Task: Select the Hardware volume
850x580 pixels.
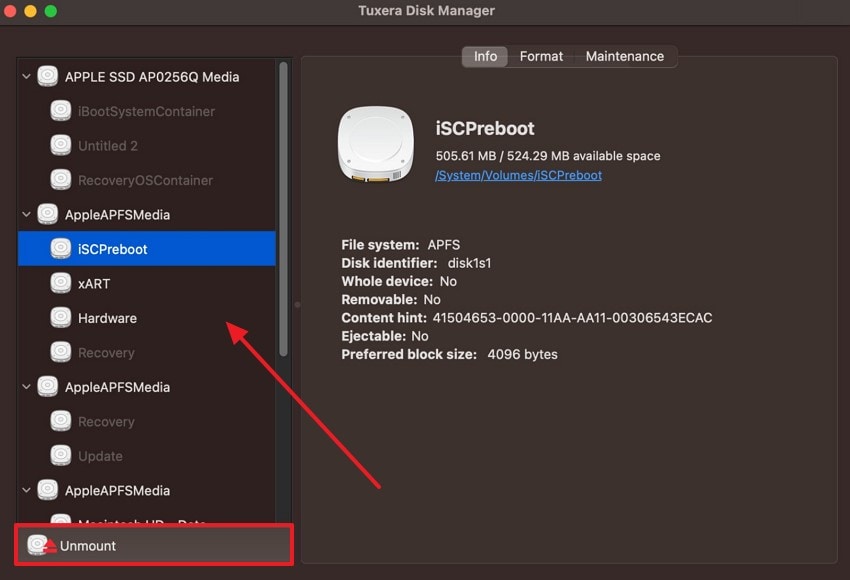Action: click(x=146, y=318)
